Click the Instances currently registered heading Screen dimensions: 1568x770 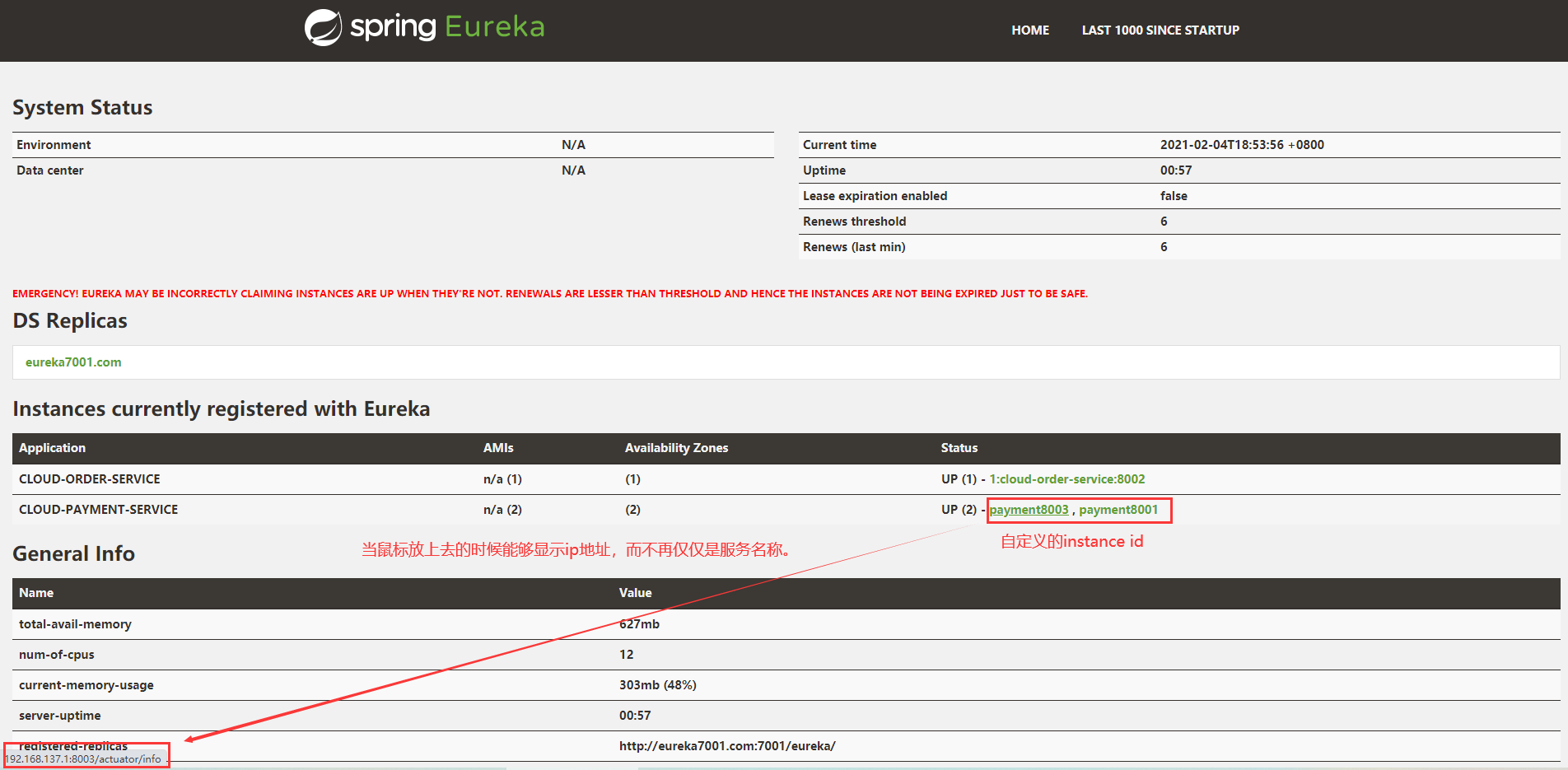(222, 409)
